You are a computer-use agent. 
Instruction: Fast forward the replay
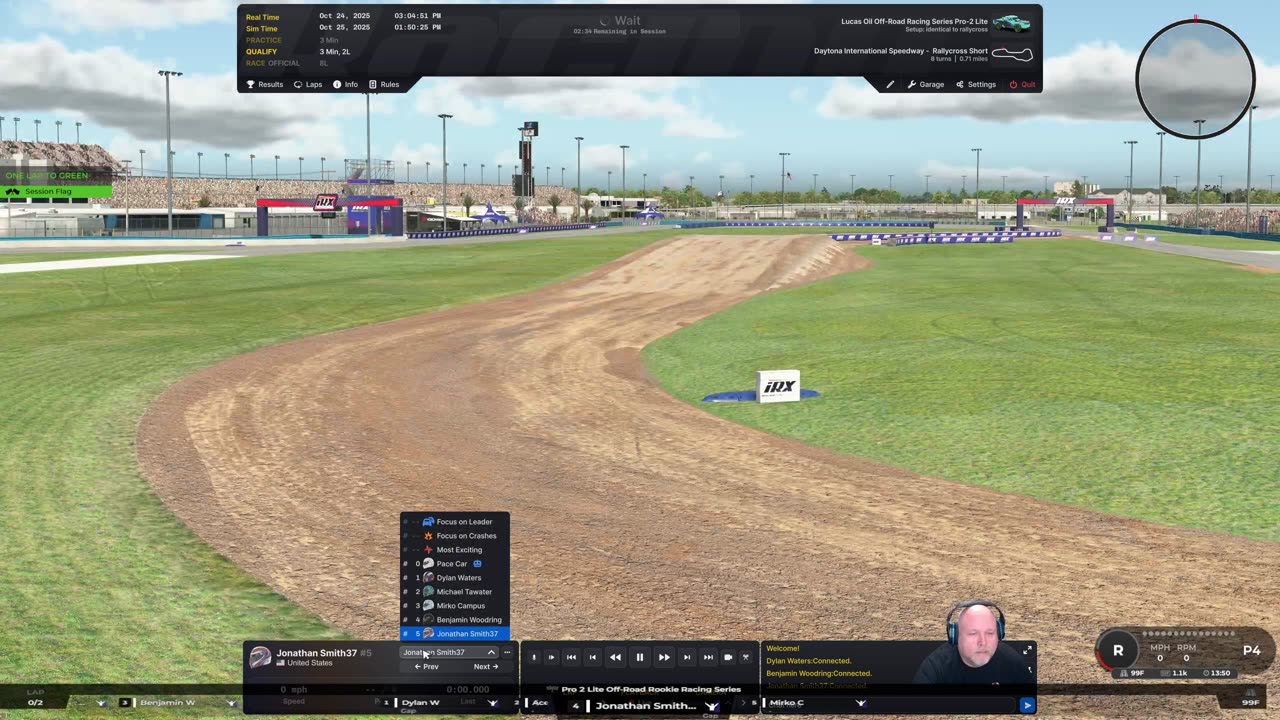664,657
